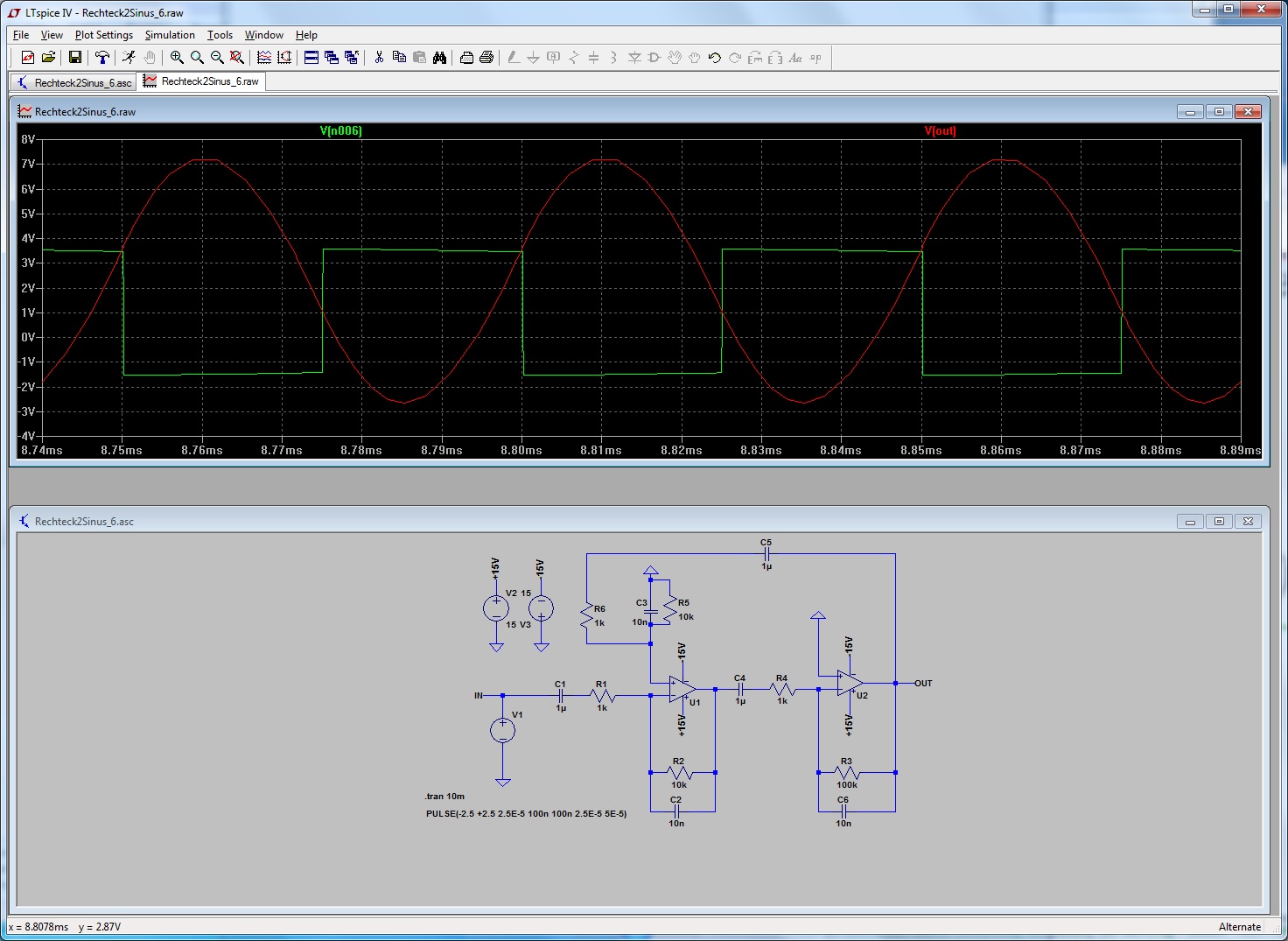The width and height of the screenshot is (1288, 941).
Task: Click the Cut scissors icon
Action: [x=379, y=58]
